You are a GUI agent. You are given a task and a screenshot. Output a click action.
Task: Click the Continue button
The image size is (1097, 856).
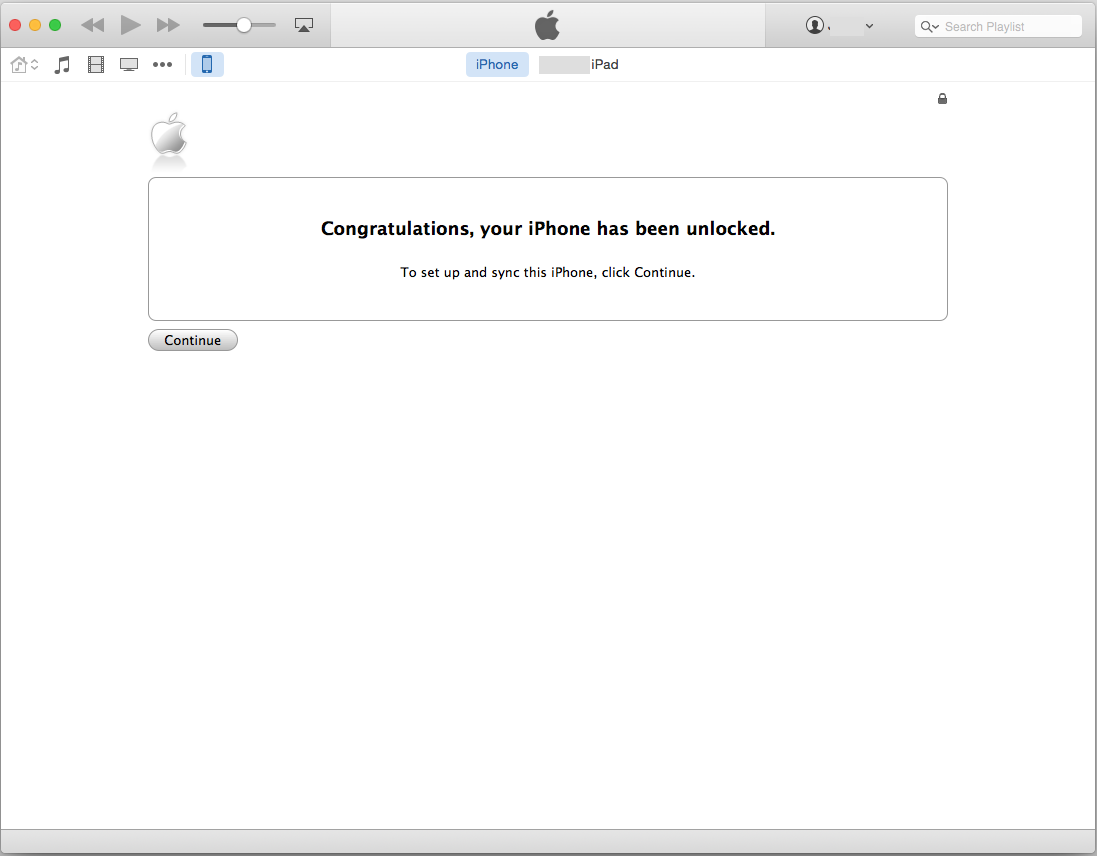click(192, 340)
